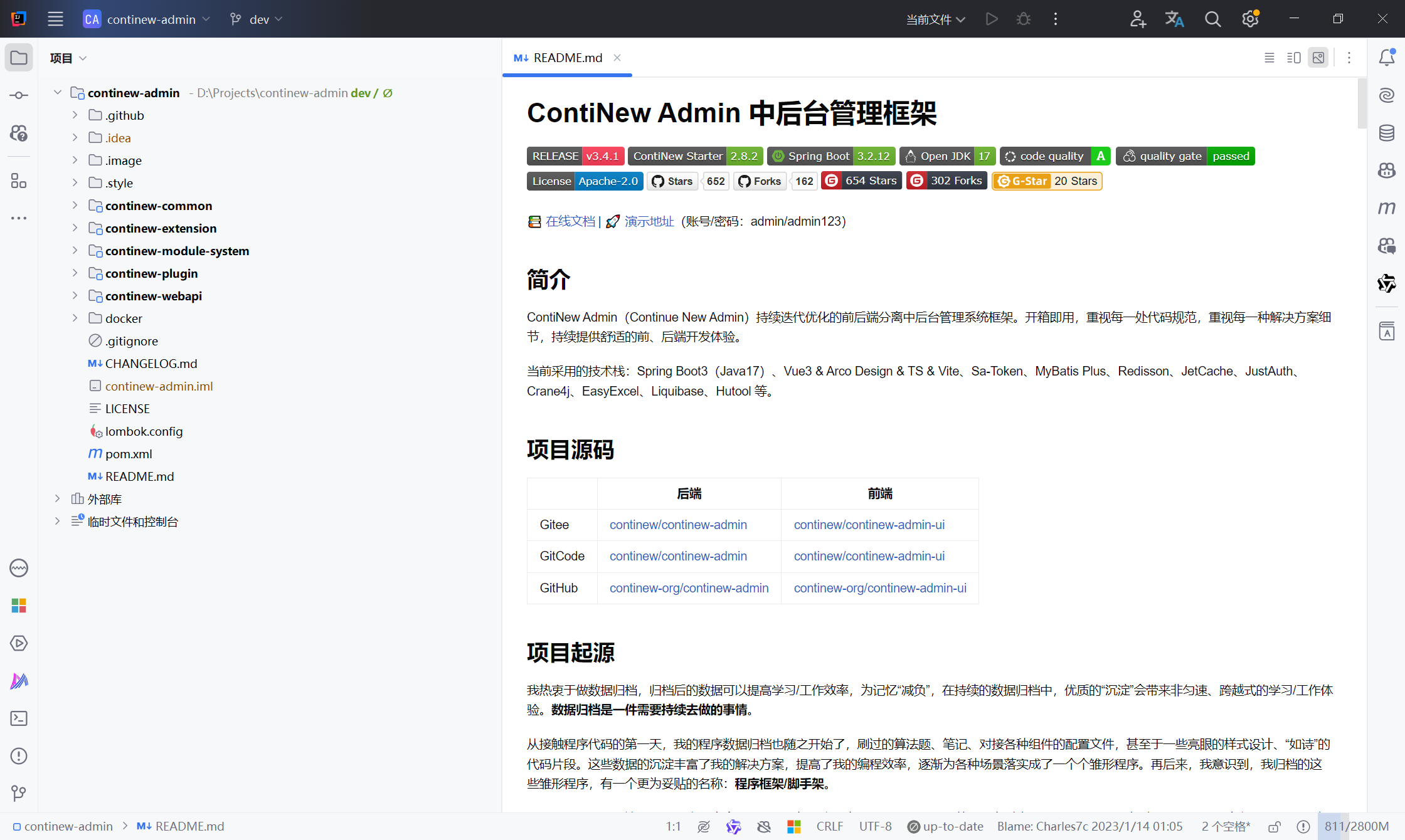
Task: Open the Git tool window
Action: coord(19,794)
